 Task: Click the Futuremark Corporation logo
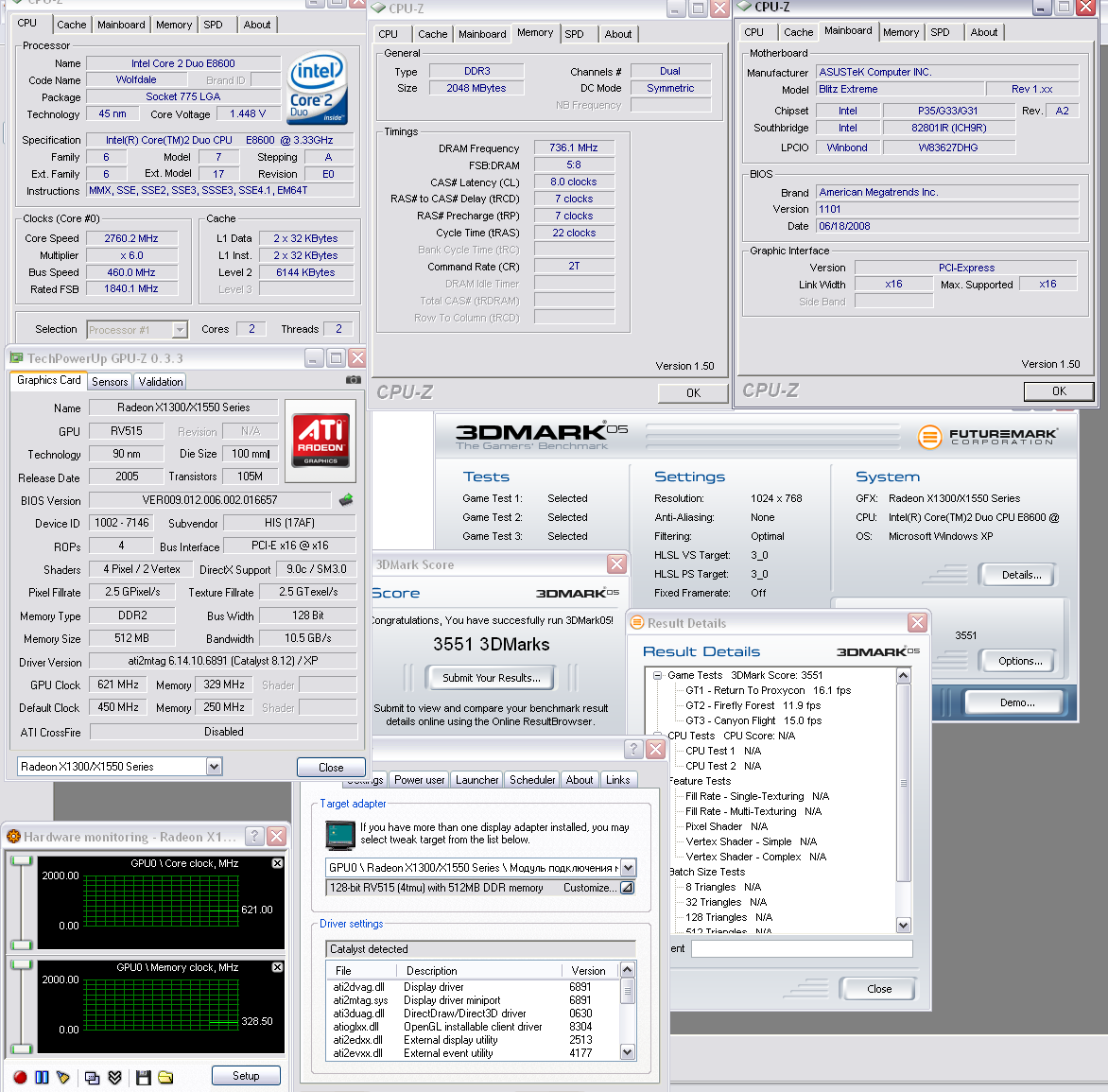(987, 437)
